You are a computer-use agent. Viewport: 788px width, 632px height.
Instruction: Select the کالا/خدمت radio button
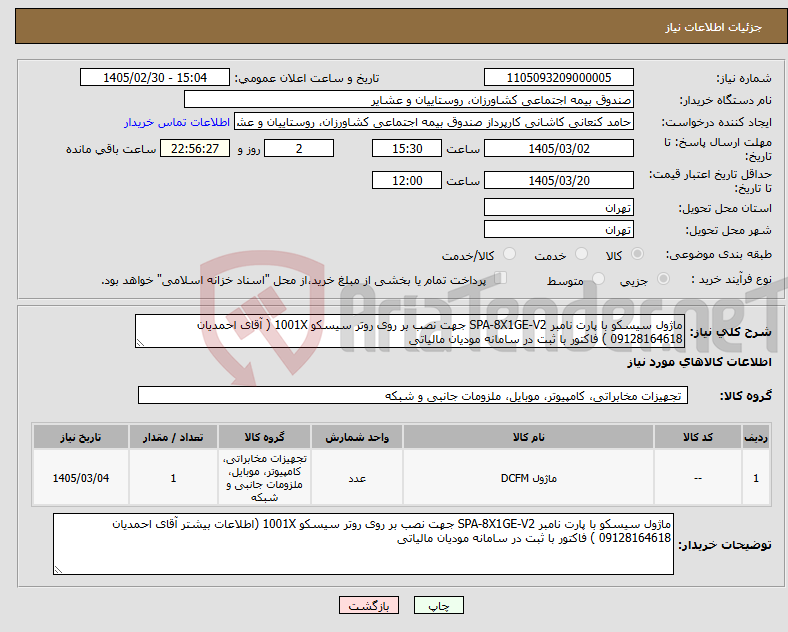point(509,254)
